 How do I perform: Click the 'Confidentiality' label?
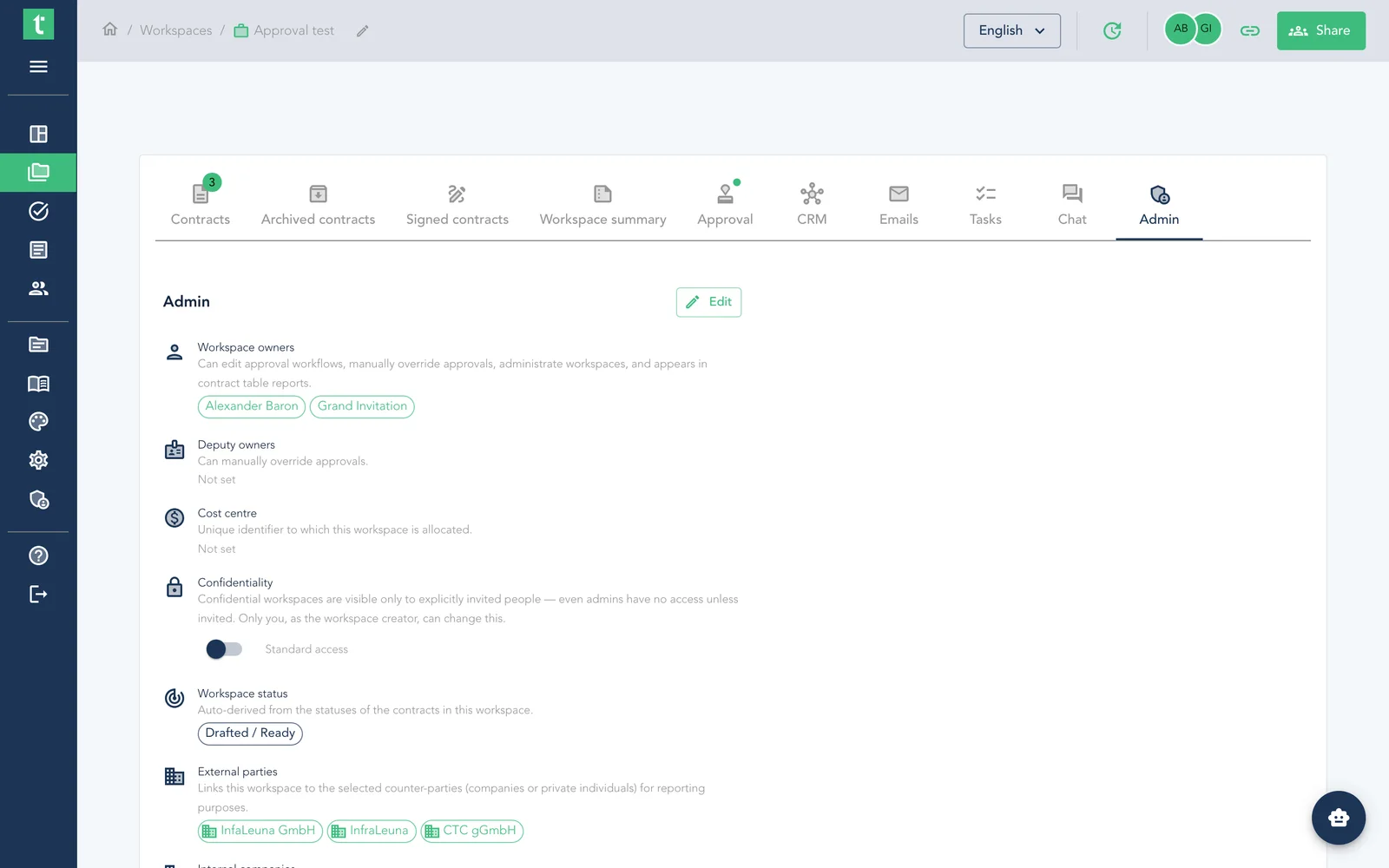click(235, 582)
